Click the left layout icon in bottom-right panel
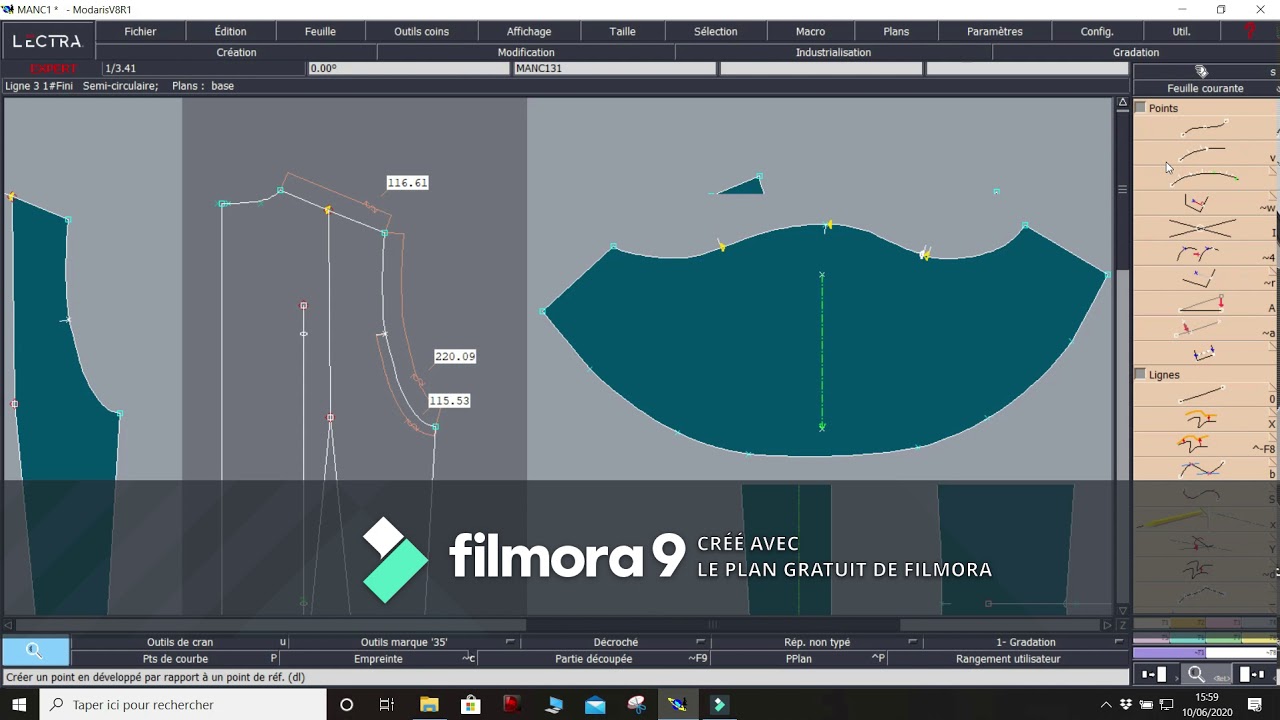Viewport: 1280px width, 720px height. tap(1155, 675)
